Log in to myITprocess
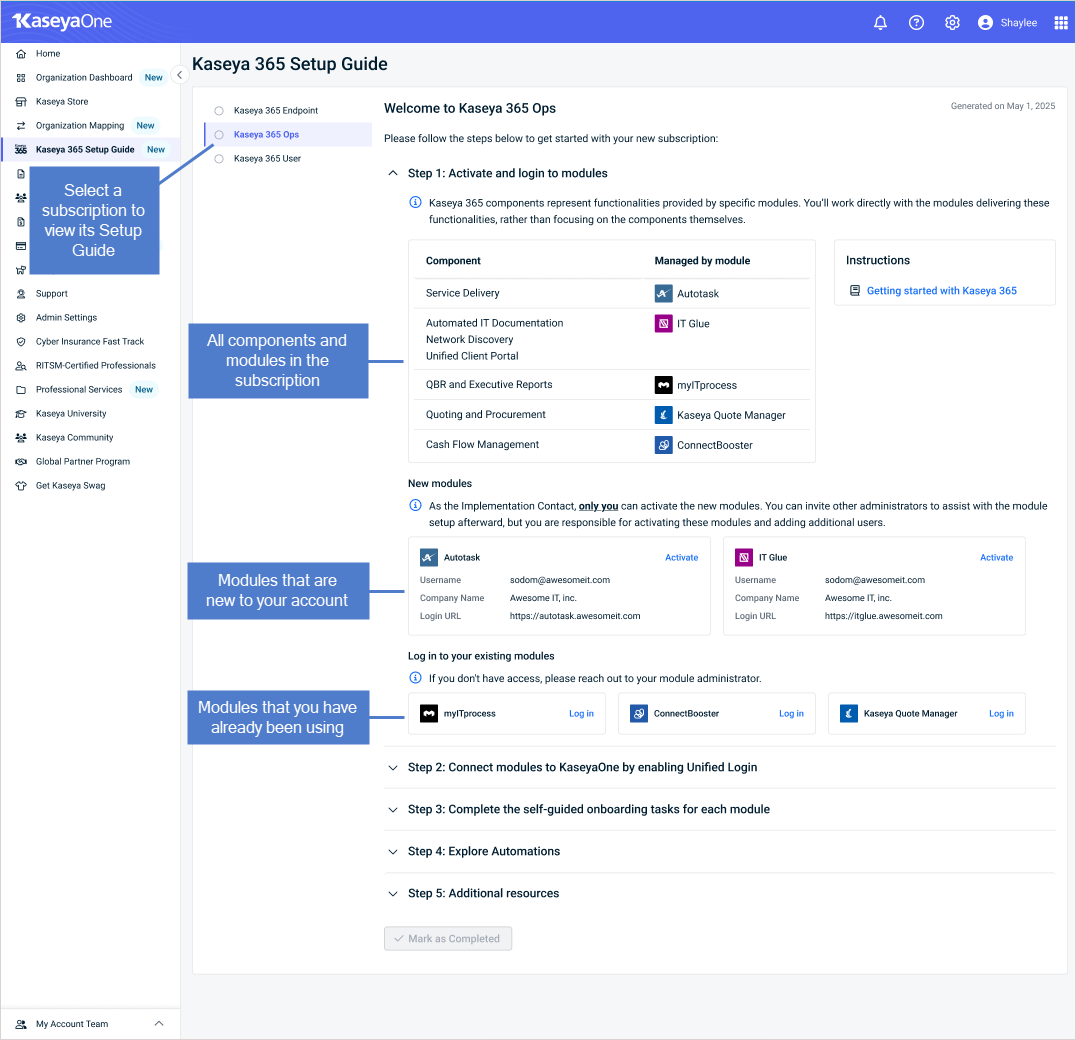Viewport: 1076px width, 1040px height. tap(581, 713)
